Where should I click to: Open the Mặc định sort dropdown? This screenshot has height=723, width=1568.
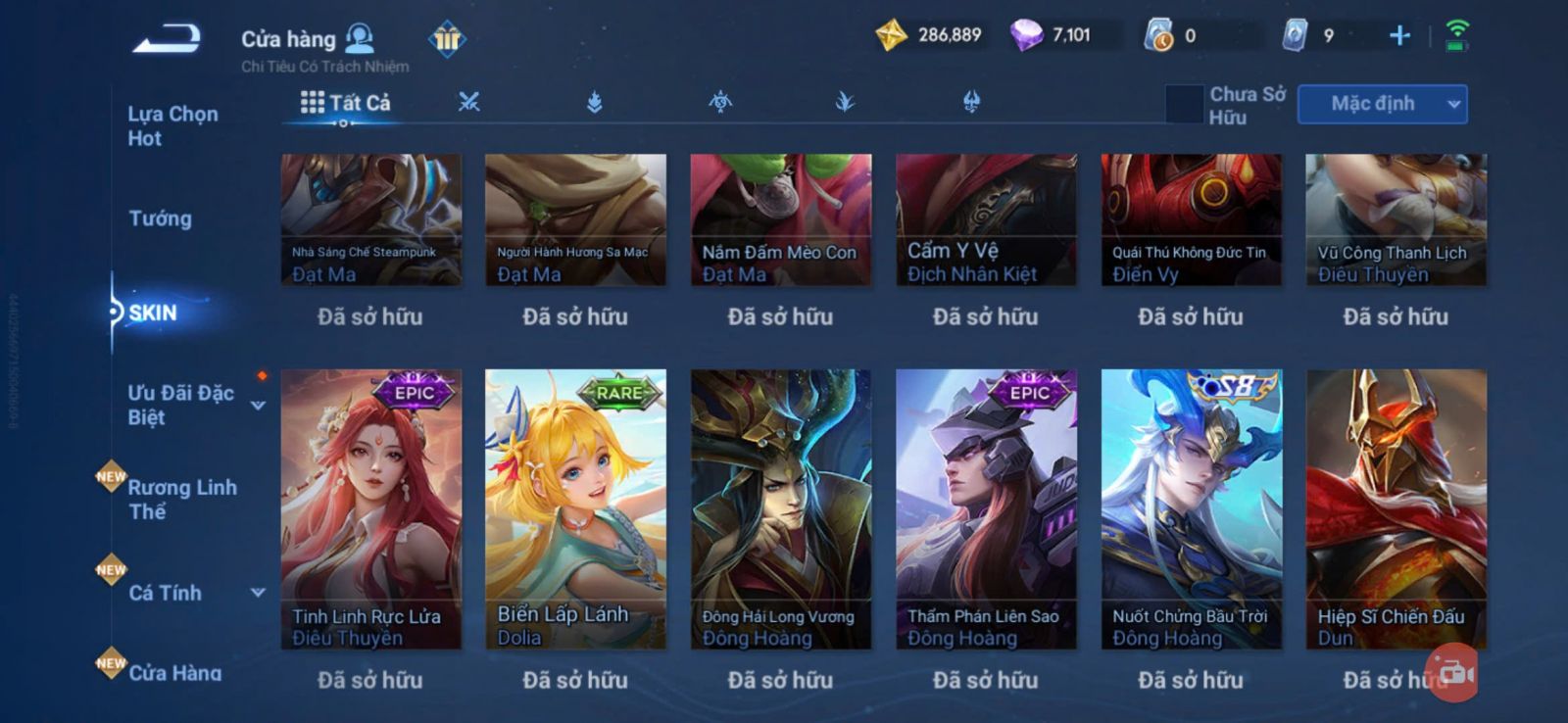tap(1382, 104)
